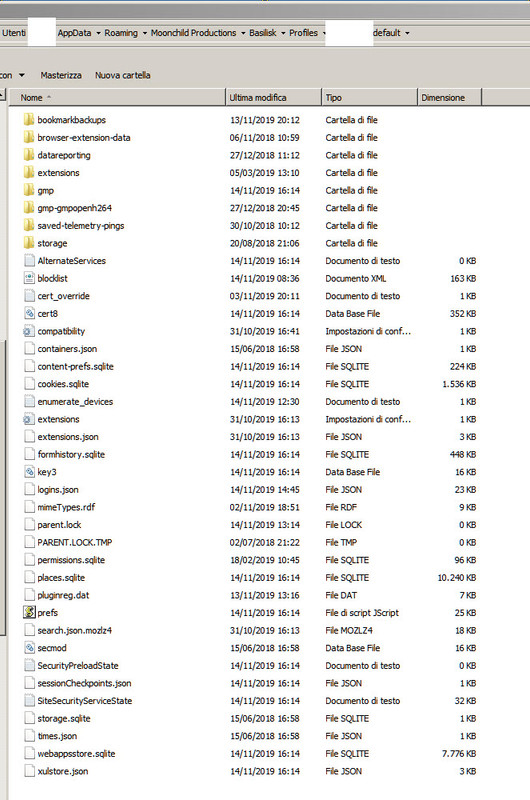Screen dimensions: 530x800
Task: Navigate to Roaming in the address bar
Action: (121, 33)
